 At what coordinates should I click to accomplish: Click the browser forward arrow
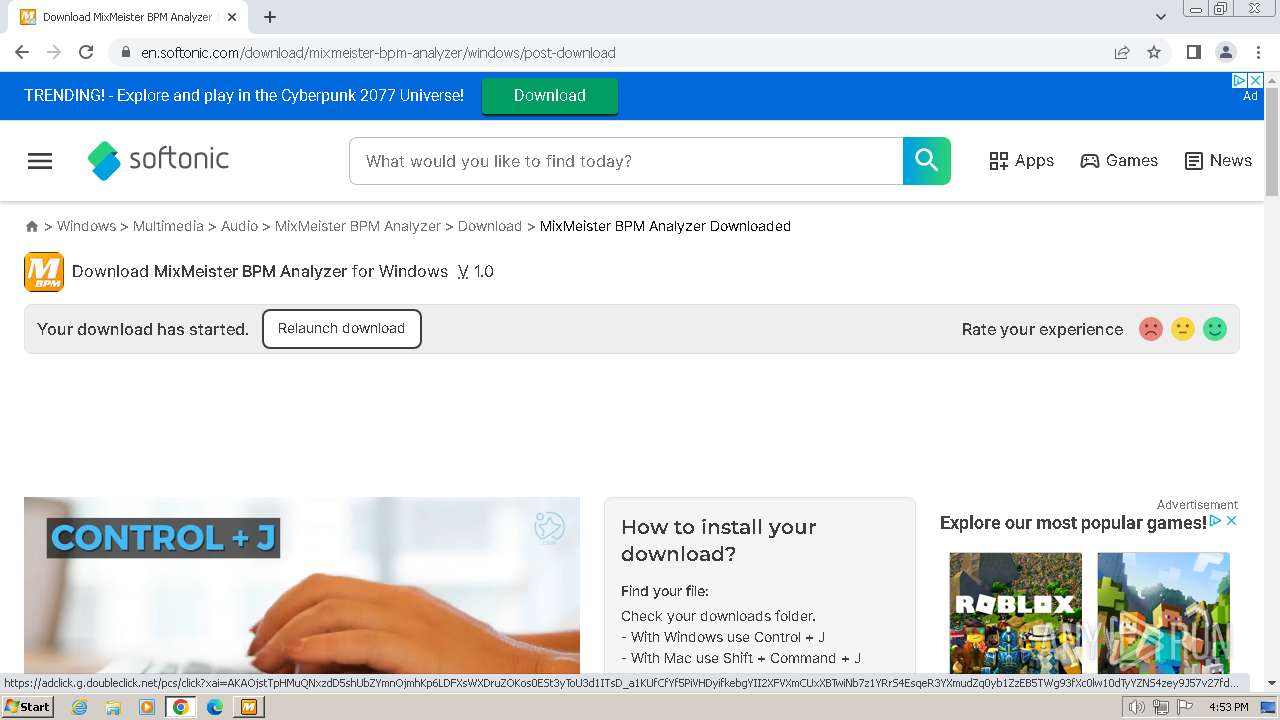54,52
